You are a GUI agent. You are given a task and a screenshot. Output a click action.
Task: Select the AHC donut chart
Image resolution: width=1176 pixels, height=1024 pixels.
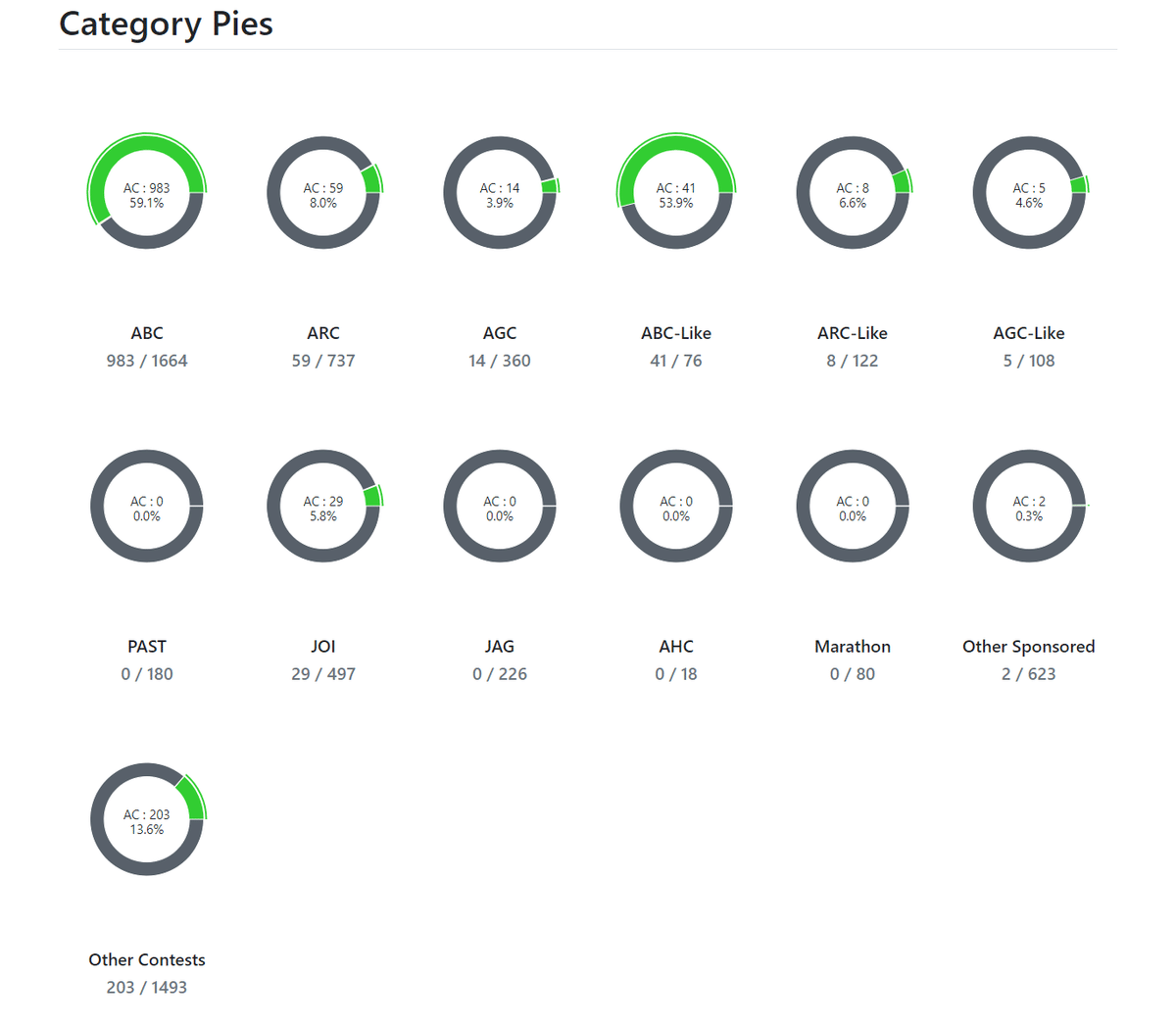click(676, 507)
